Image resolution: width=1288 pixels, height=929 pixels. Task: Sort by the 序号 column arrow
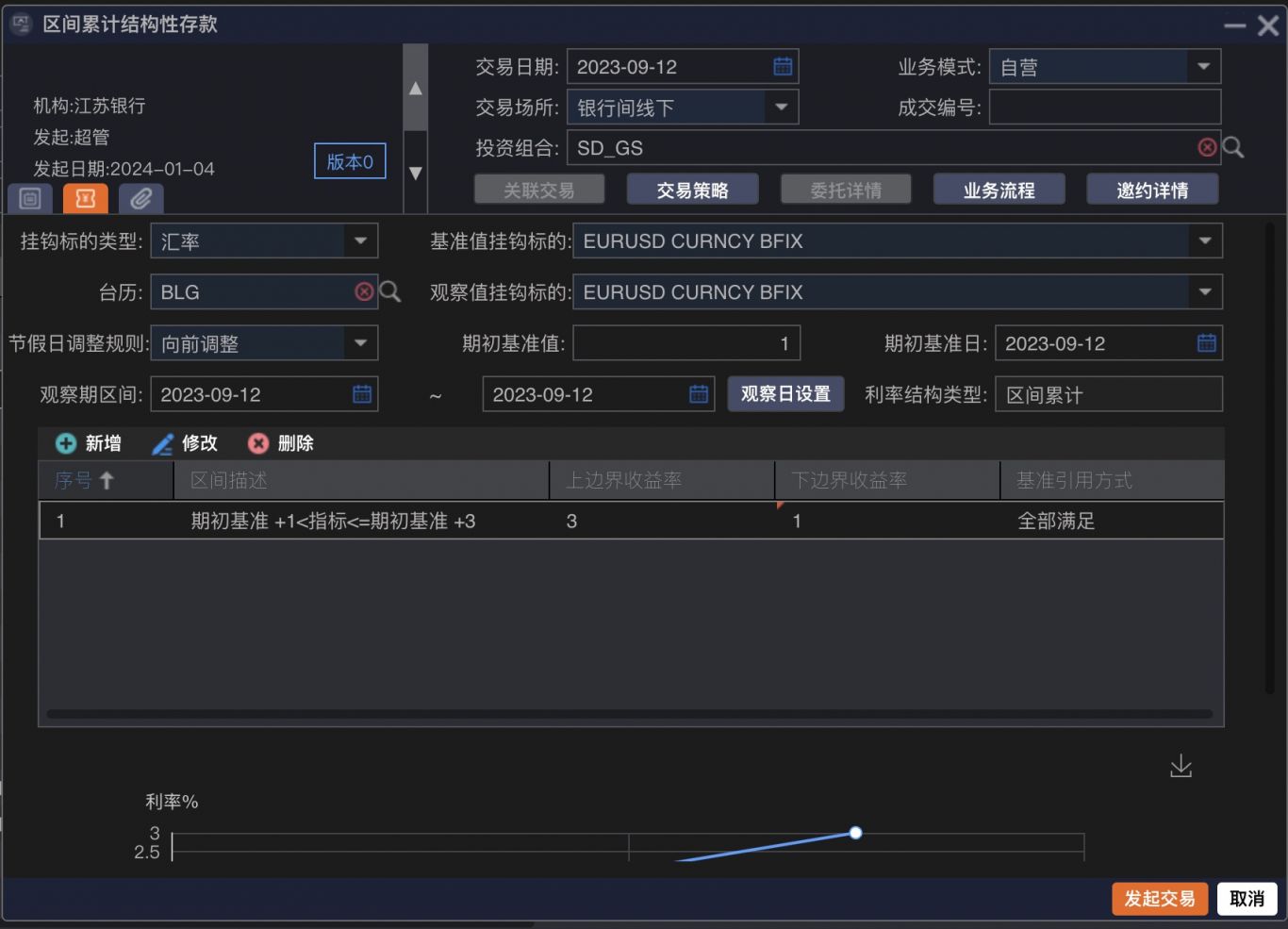(107, 480)
